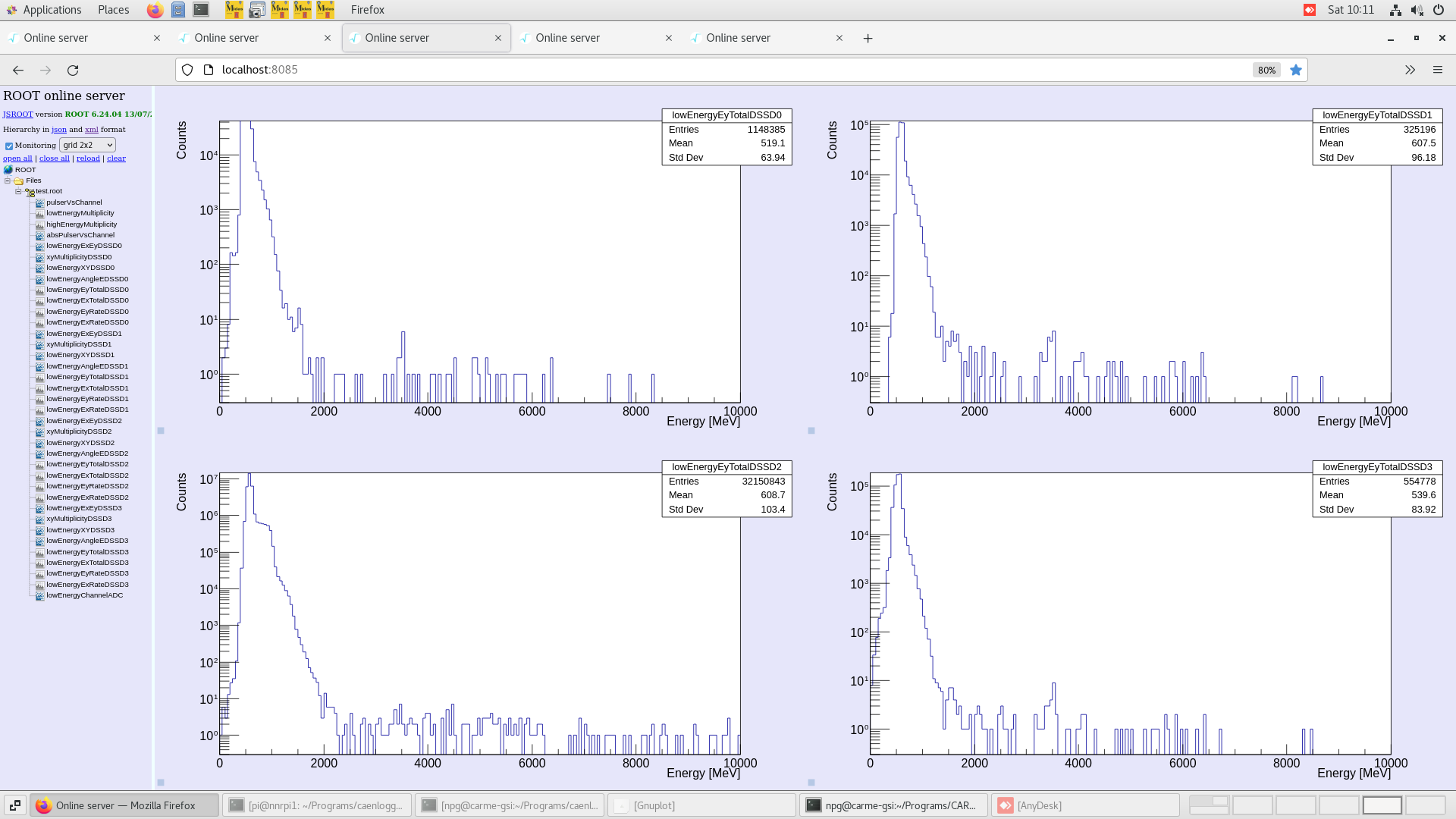This screenshot has height=819, width=1456.
Task: Click the 'reload' hierarchy link
Action: coord(88,158)
